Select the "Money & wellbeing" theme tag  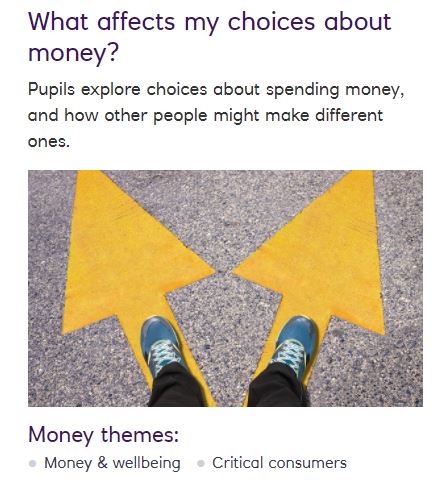pos(112,463)
